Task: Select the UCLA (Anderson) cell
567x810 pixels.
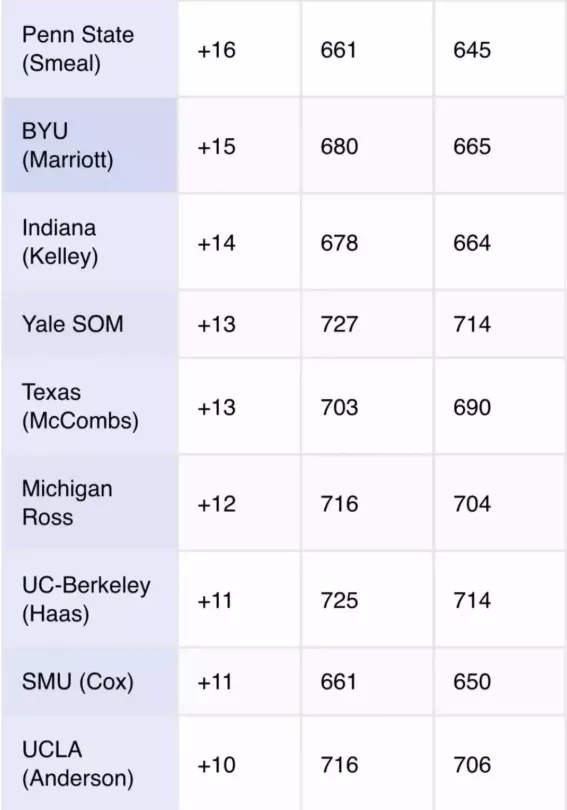Action: (90, 764)
